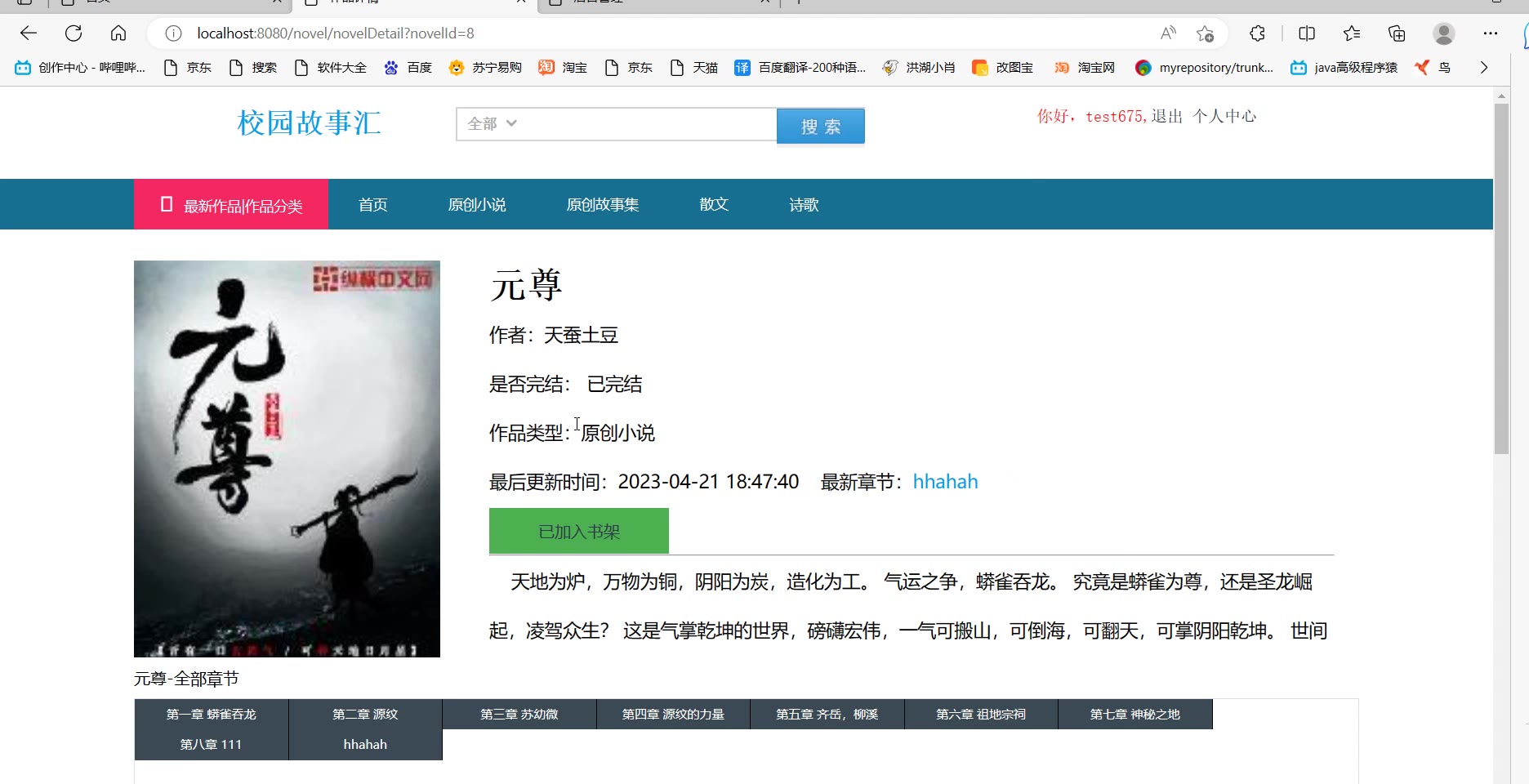Viewport: 1529px width, 784px height.
Task: Open browser settings and more menu
Action: point(1491,33)
